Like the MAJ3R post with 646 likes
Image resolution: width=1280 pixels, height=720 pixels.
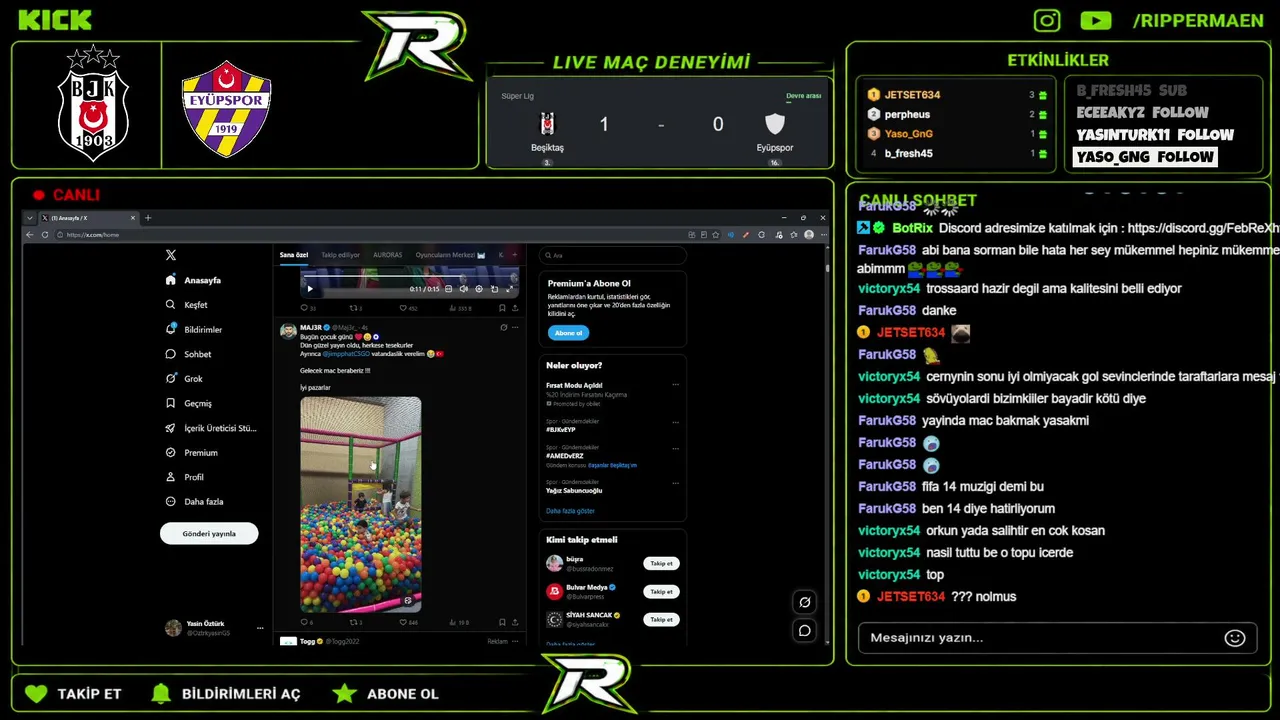408,622
